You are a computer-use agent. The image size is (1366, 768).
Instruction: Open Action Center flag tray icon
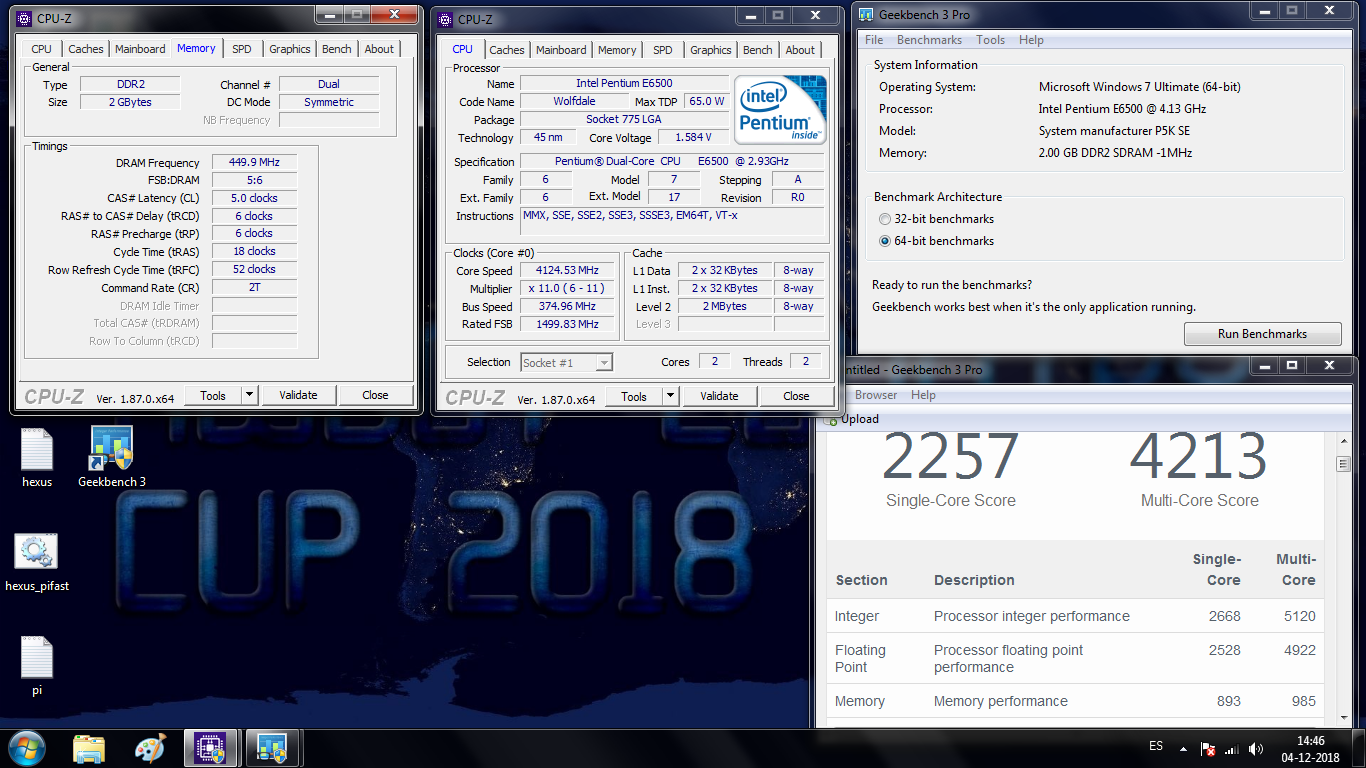(x=1208, y=748)
